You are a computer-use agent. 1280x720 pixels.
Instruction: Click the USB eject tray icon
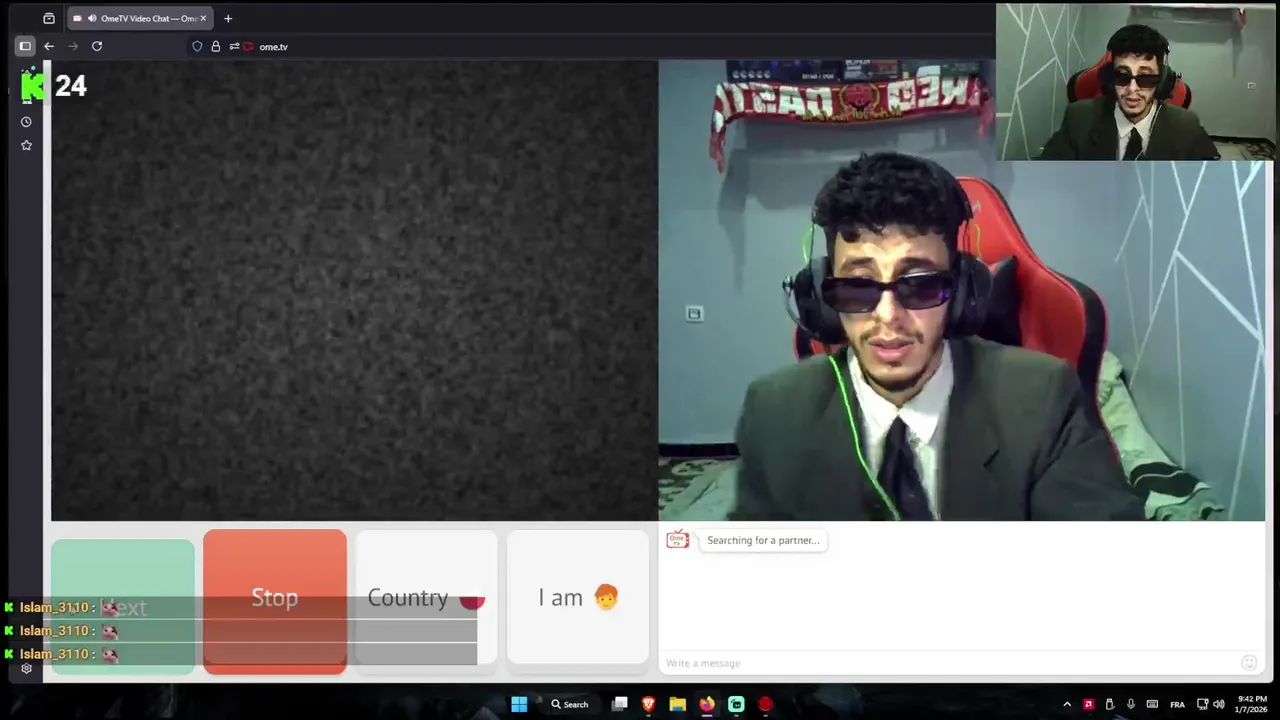(1109, 704)
